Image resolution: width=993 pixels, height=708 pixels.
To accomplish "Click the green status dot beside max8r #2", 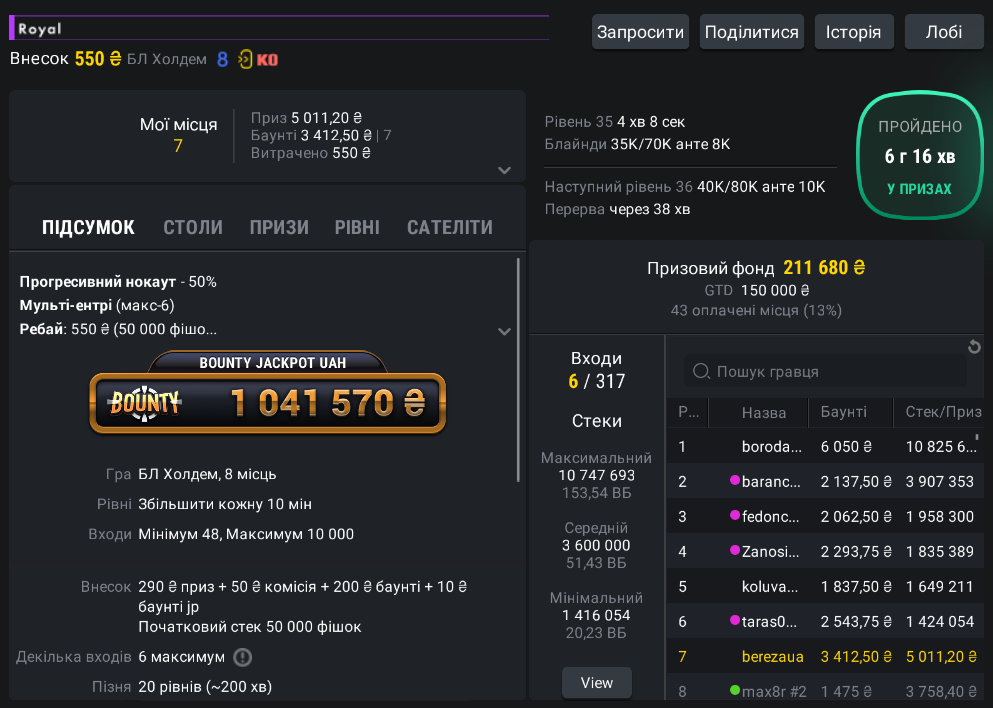I will (734, 691).
